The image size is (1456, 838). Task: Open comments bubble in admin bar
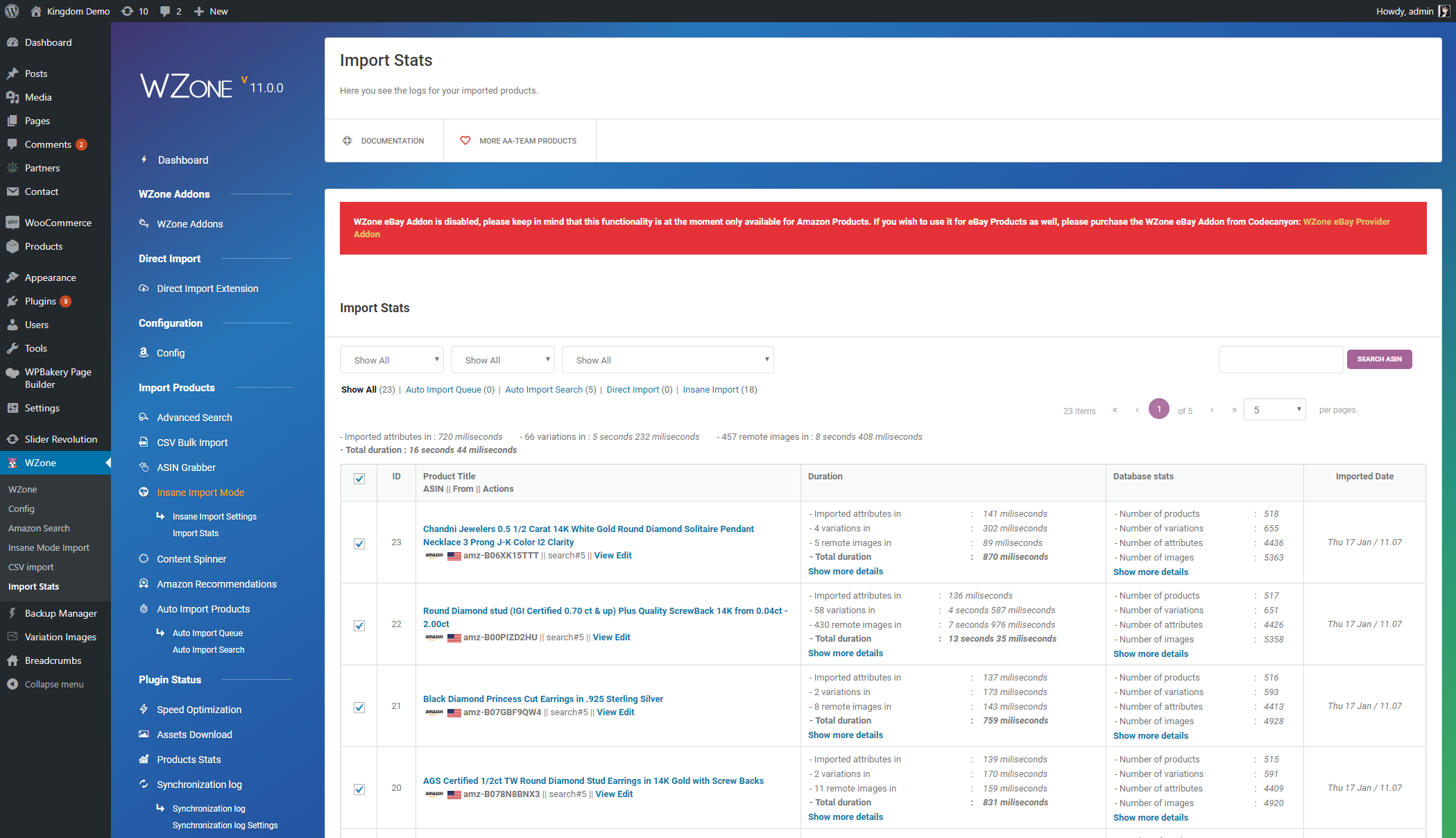pyautogui.click(x=165, y=11)
